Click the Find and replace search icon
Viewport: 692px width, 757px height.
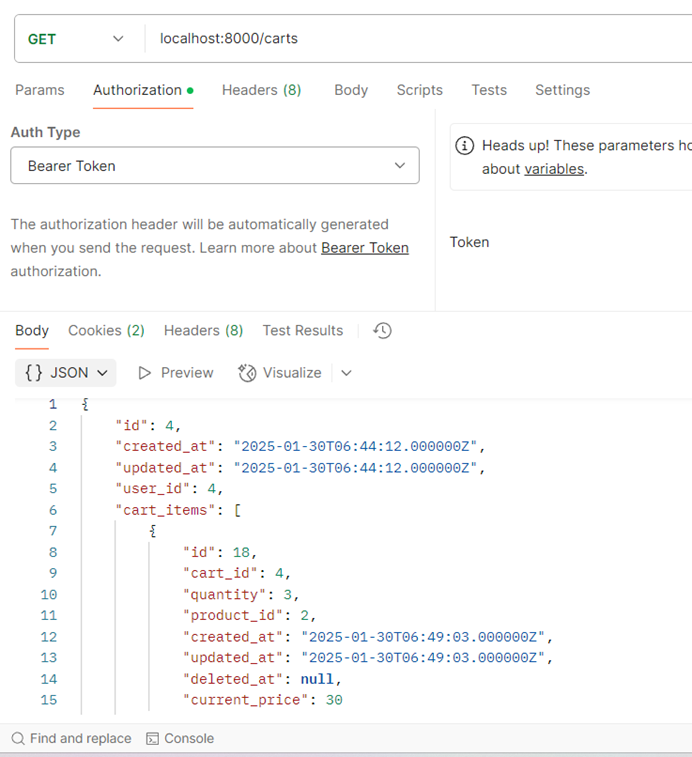[x=18, y=739]
